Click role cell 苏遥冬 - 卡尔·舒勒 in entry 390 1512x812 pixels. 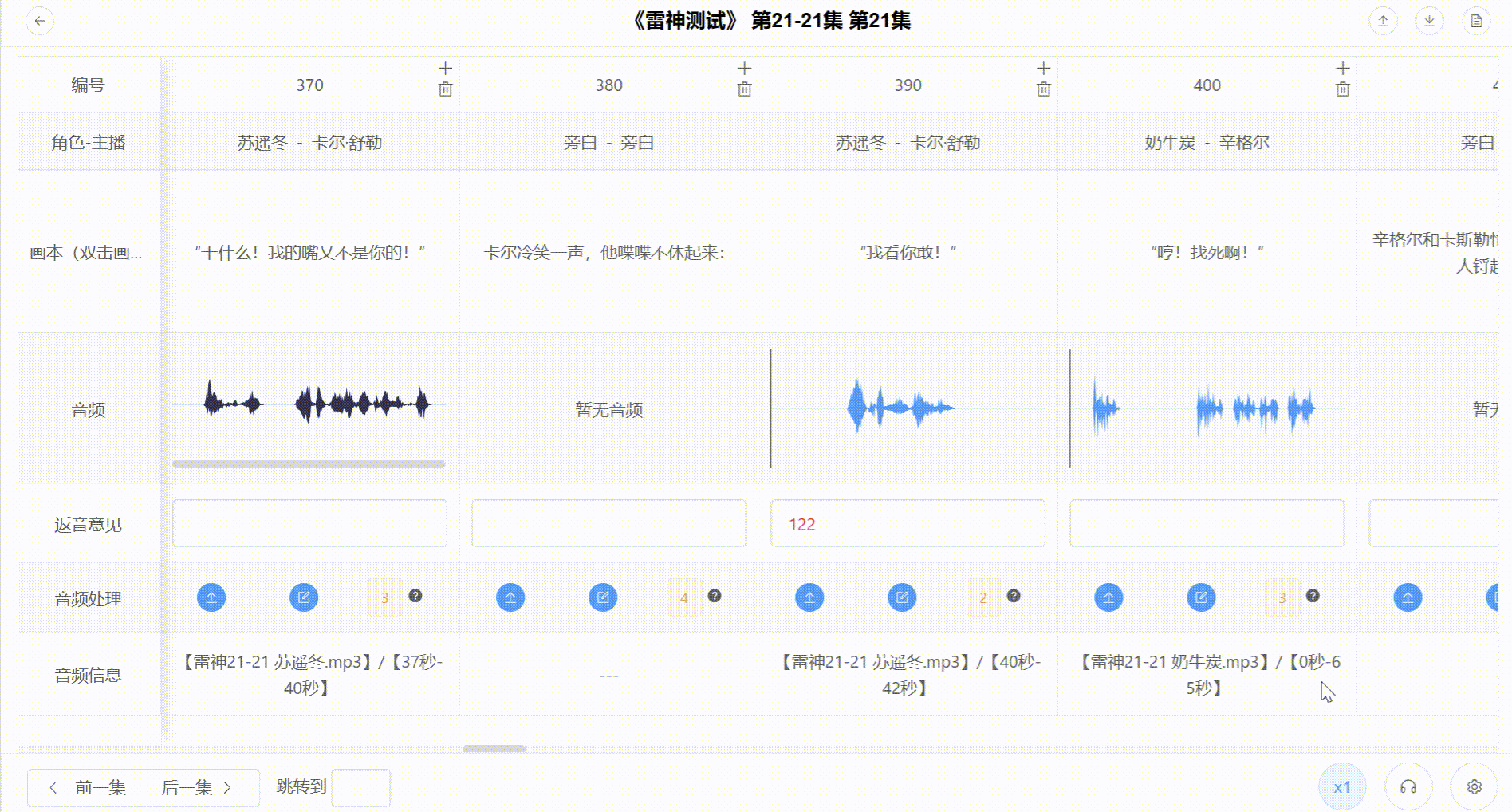click(x=908, y=143)
